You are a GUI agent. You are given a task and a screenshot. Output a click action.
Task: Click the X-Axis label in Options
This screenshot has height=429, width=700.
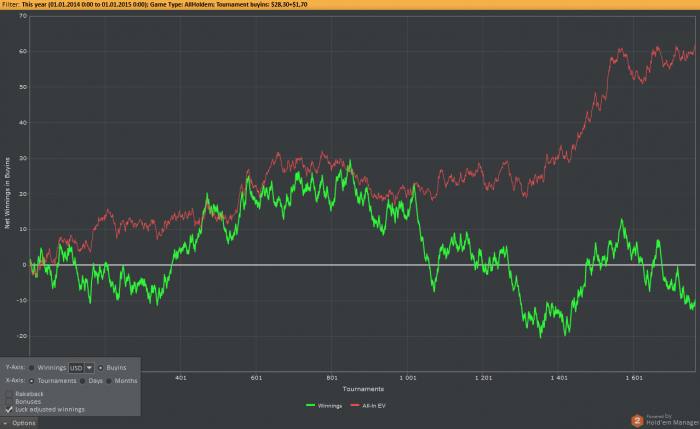(x=15, y=380)
